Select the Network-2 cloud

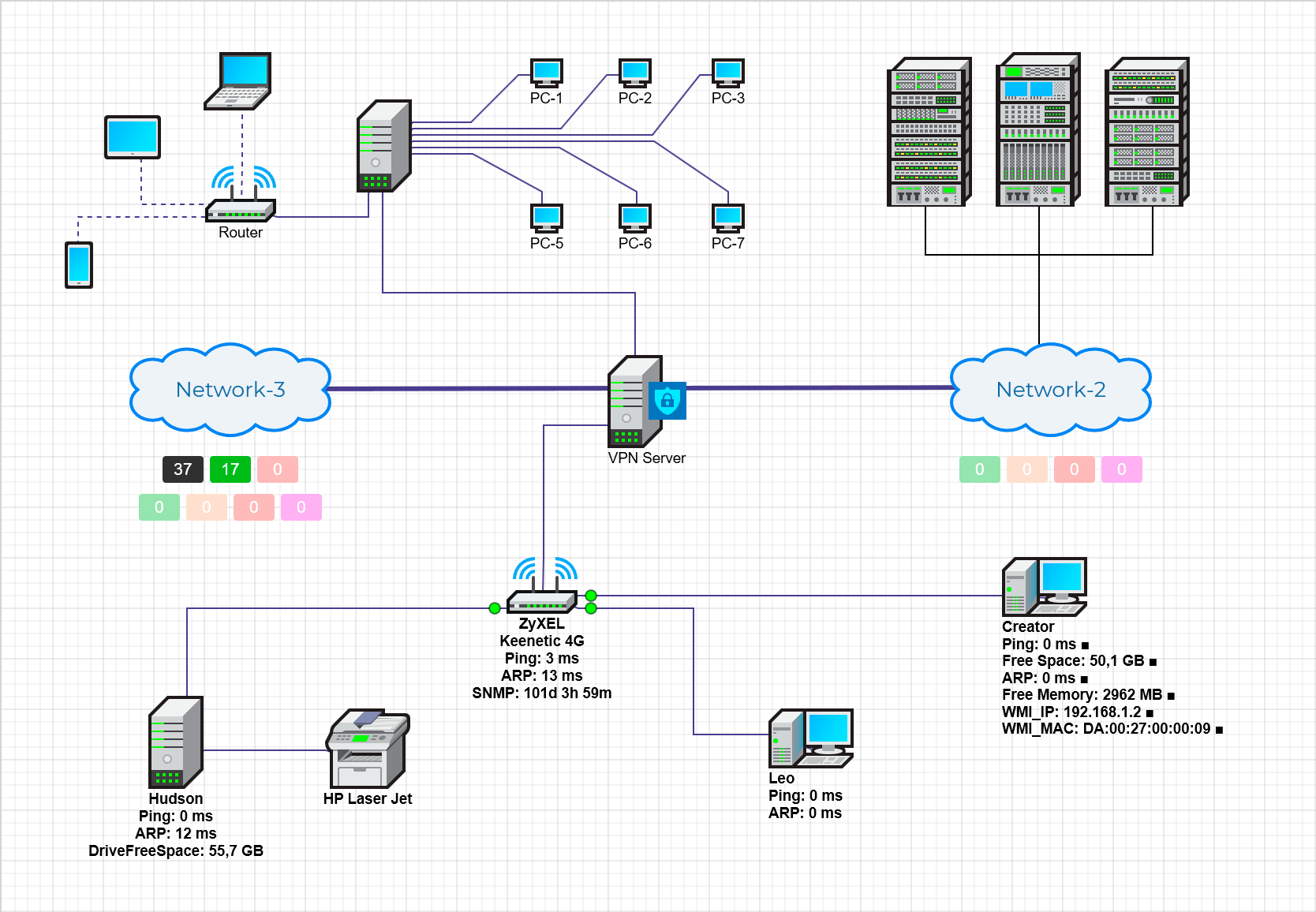[1051, 389]
